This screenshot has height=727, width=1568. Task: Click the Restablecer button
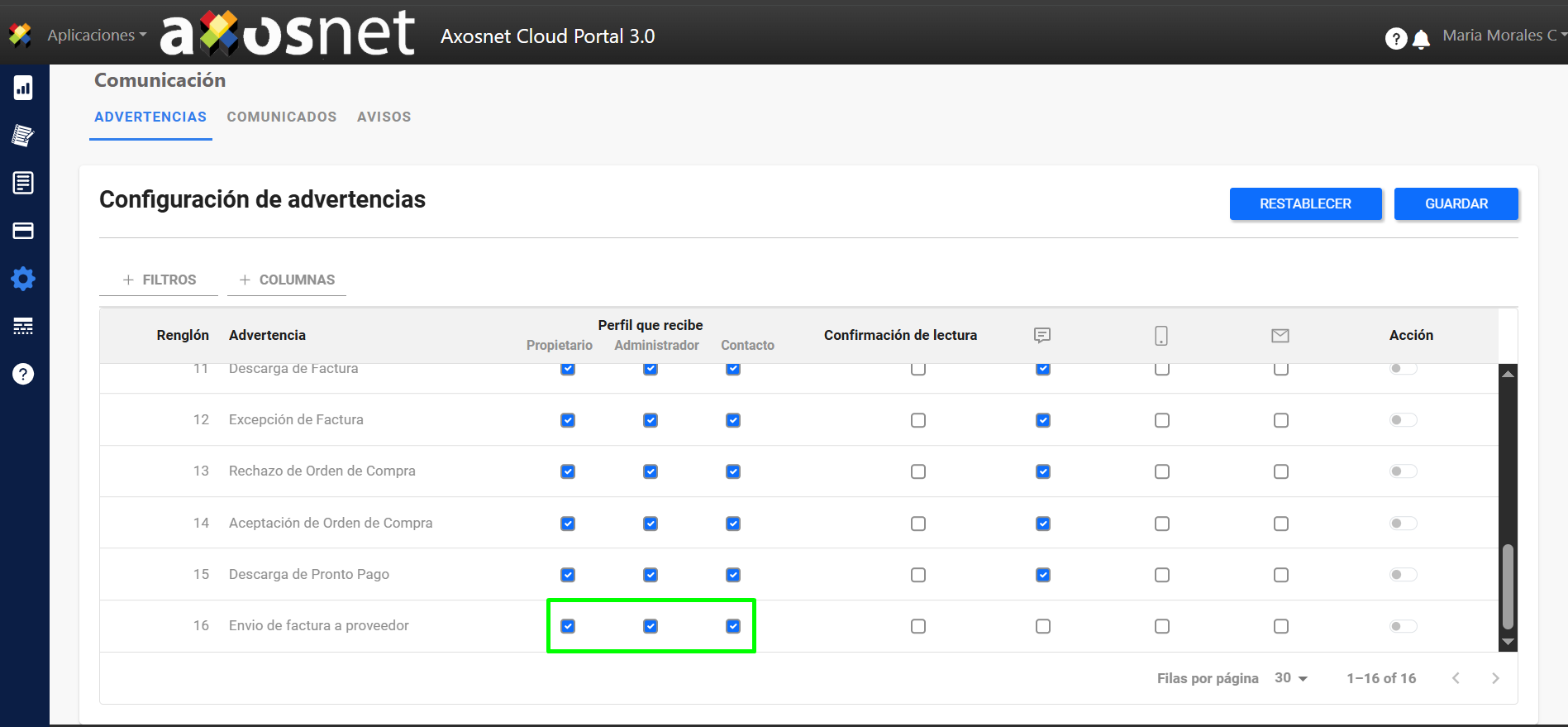1305,203
